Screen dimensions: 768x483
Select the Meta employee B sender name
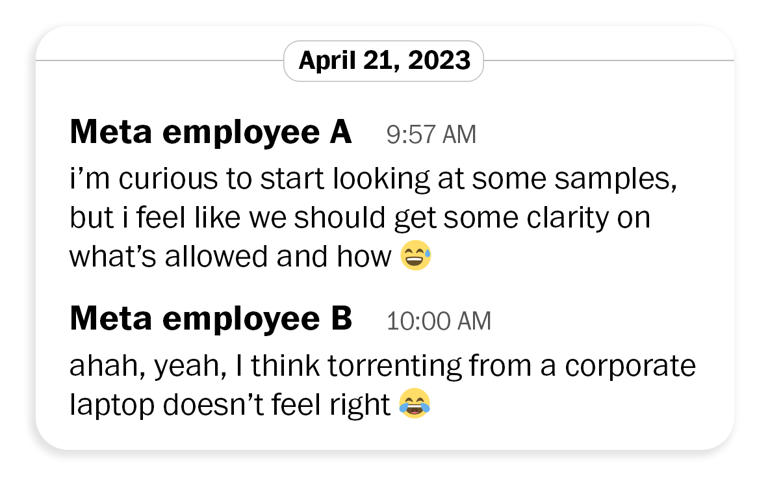(210, 319)
